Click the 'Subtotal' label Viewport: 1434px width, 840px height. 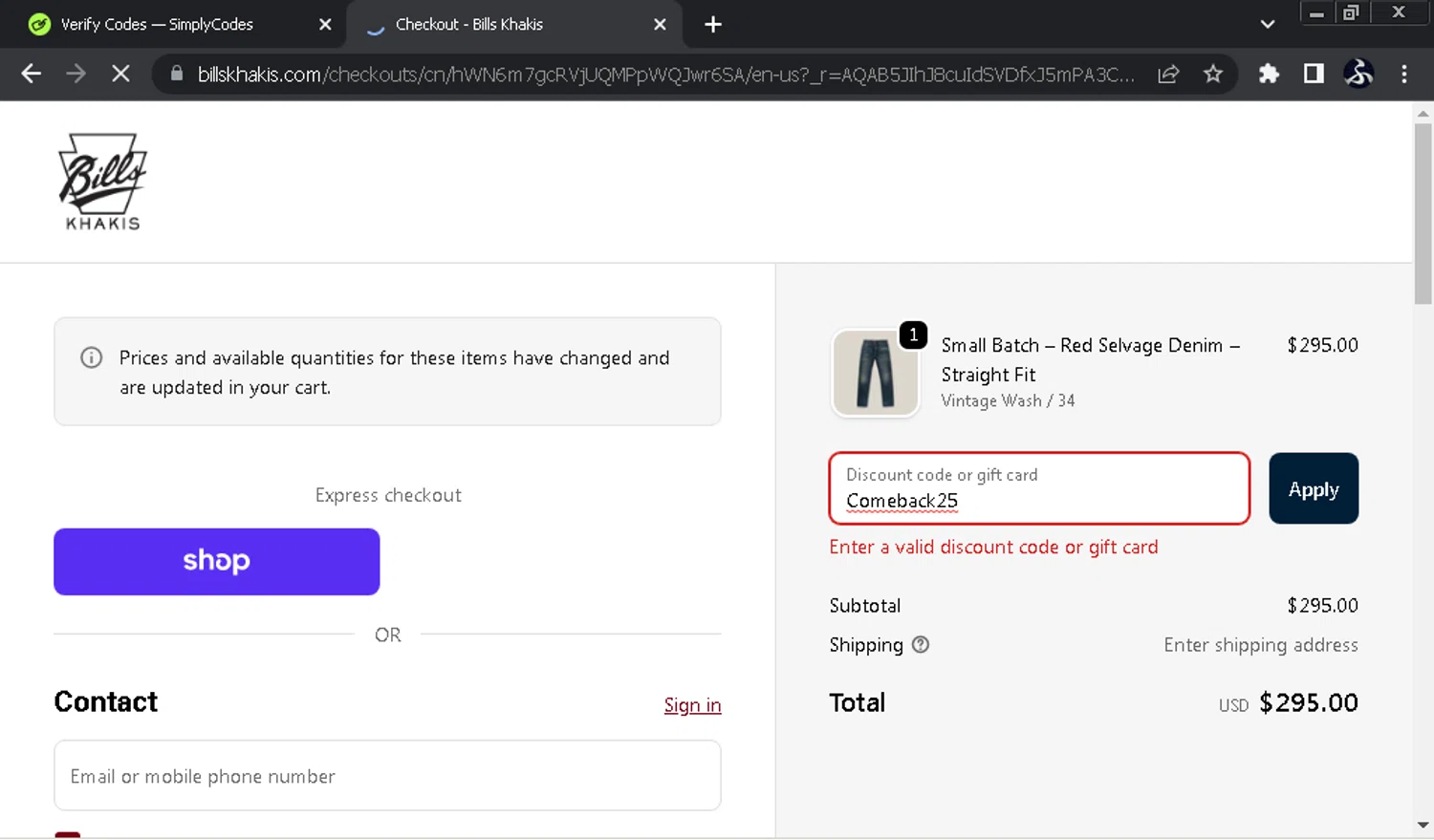click(865, 606)
